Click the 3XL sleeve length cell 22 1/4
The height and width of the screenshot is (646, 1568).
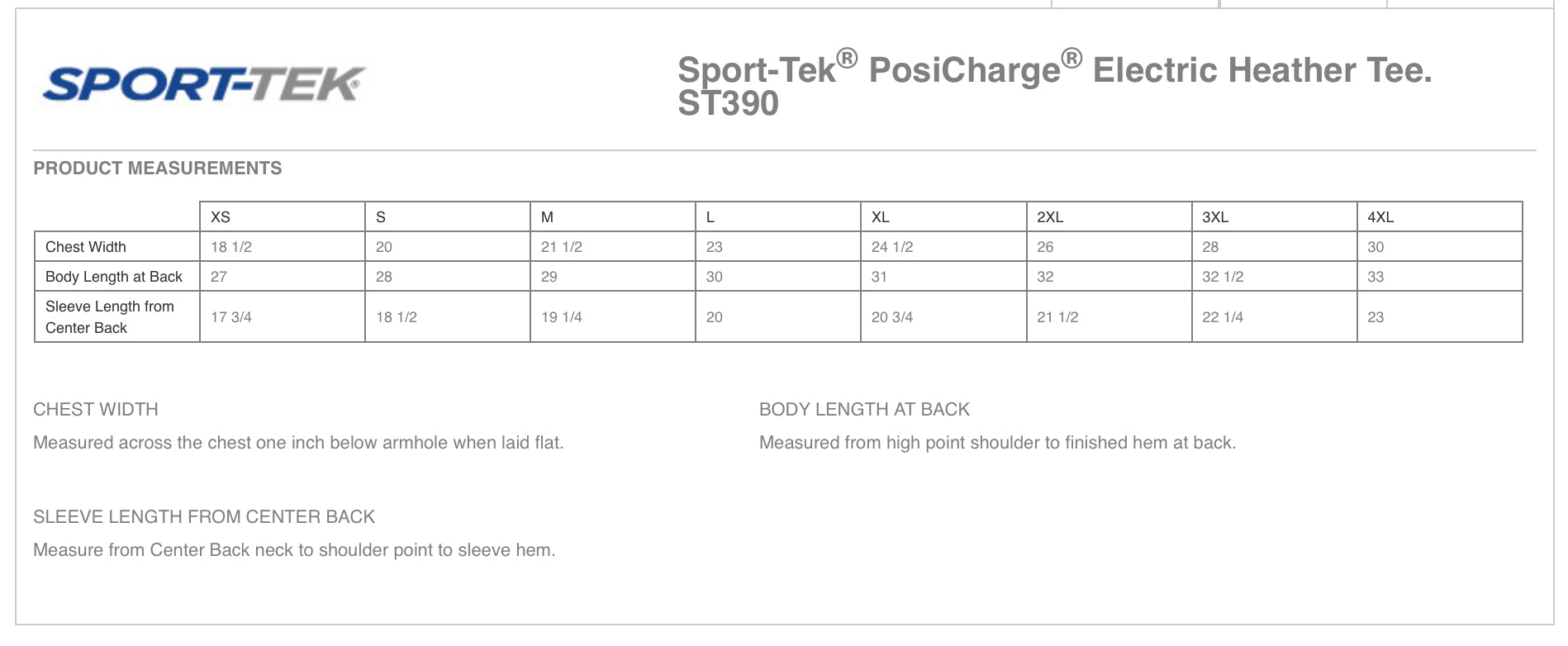[1223, 317]
